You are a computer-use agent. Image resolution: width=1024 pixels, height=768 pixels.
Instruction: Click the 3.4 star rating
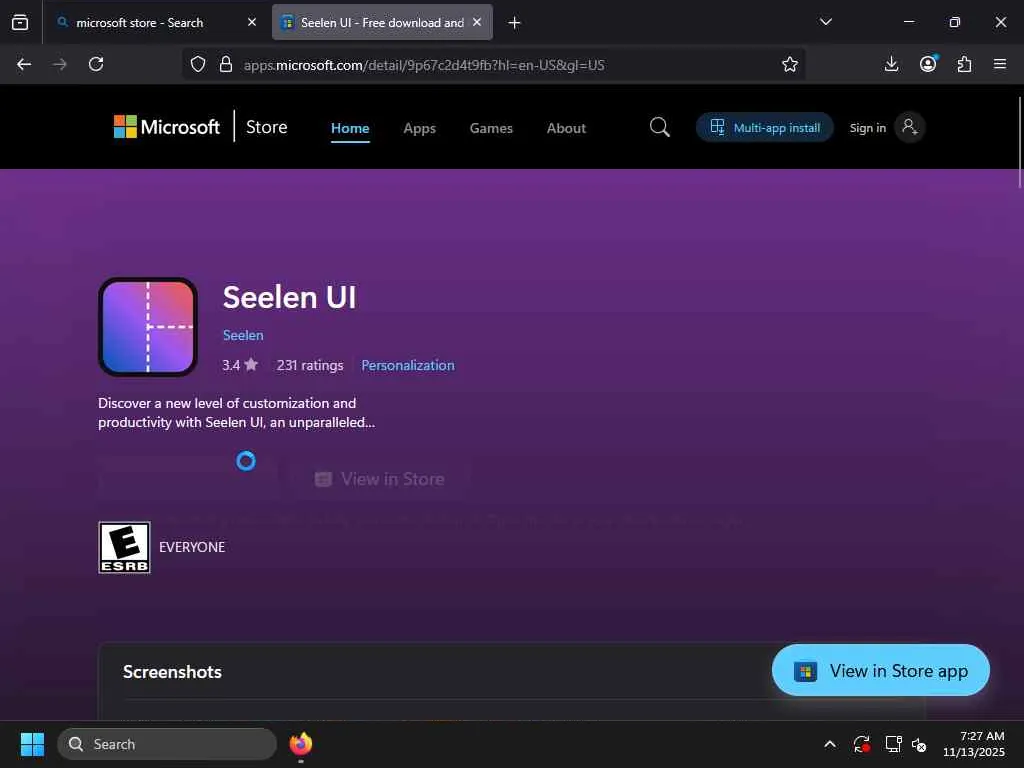pos(240,365)
